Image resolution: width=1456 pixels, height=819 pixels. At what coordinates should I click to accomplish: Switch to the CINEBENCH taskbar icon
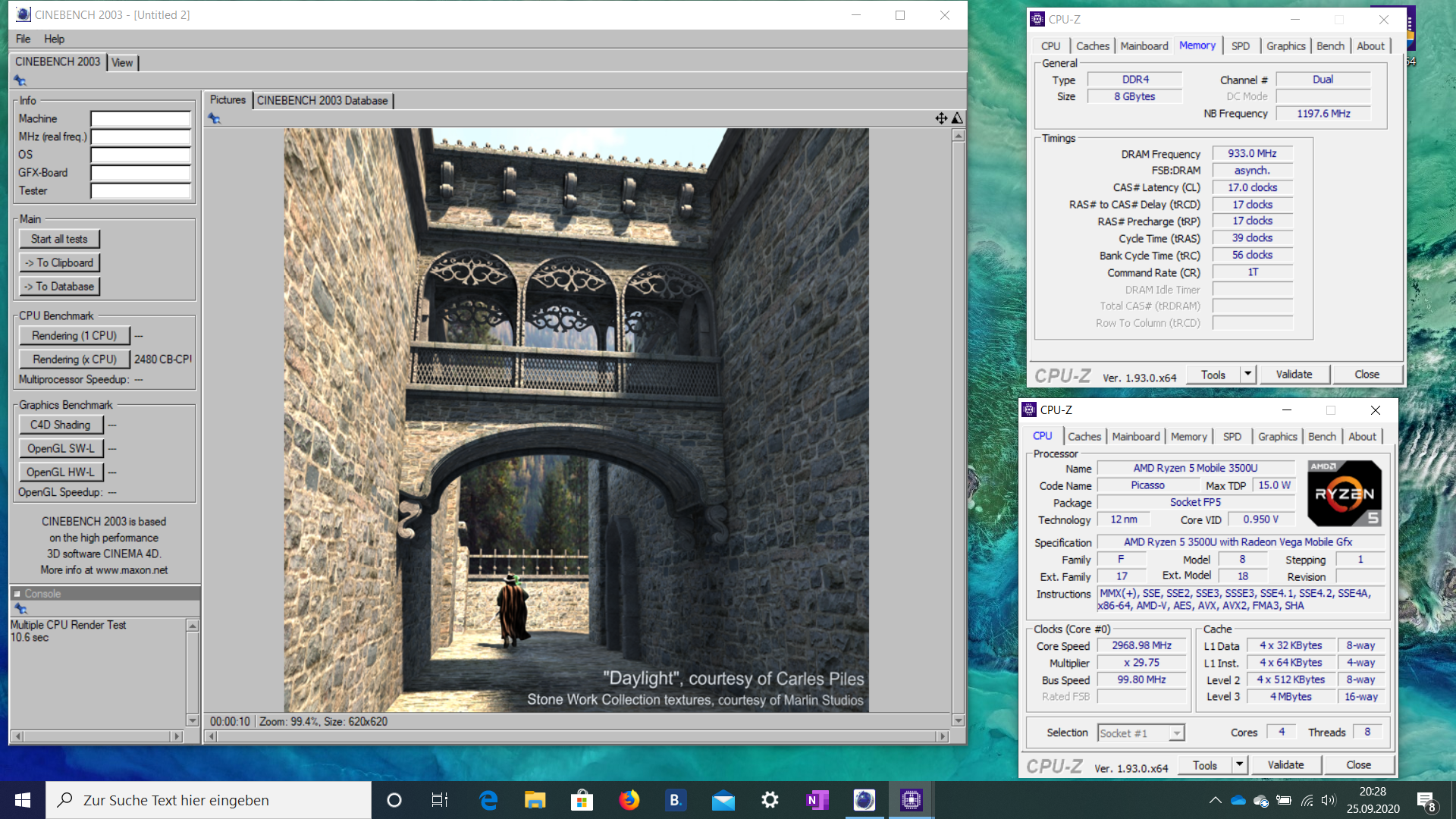[864, 800]
